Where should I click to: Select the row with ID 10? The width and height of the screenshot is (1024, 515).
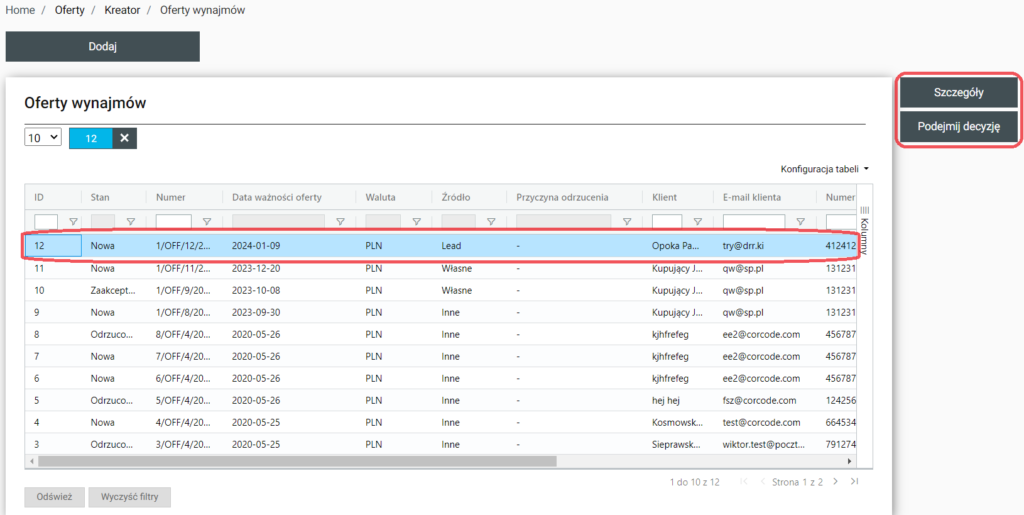pyautogui.click(x=300, y=290)
